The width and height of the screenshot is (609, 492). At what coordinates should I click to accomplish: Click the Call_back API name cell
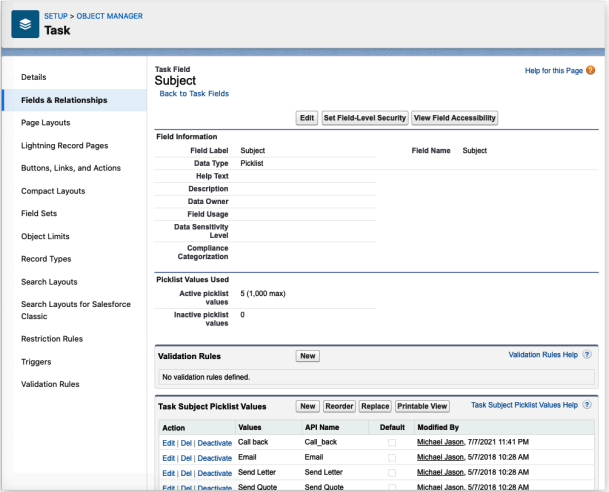321,442
